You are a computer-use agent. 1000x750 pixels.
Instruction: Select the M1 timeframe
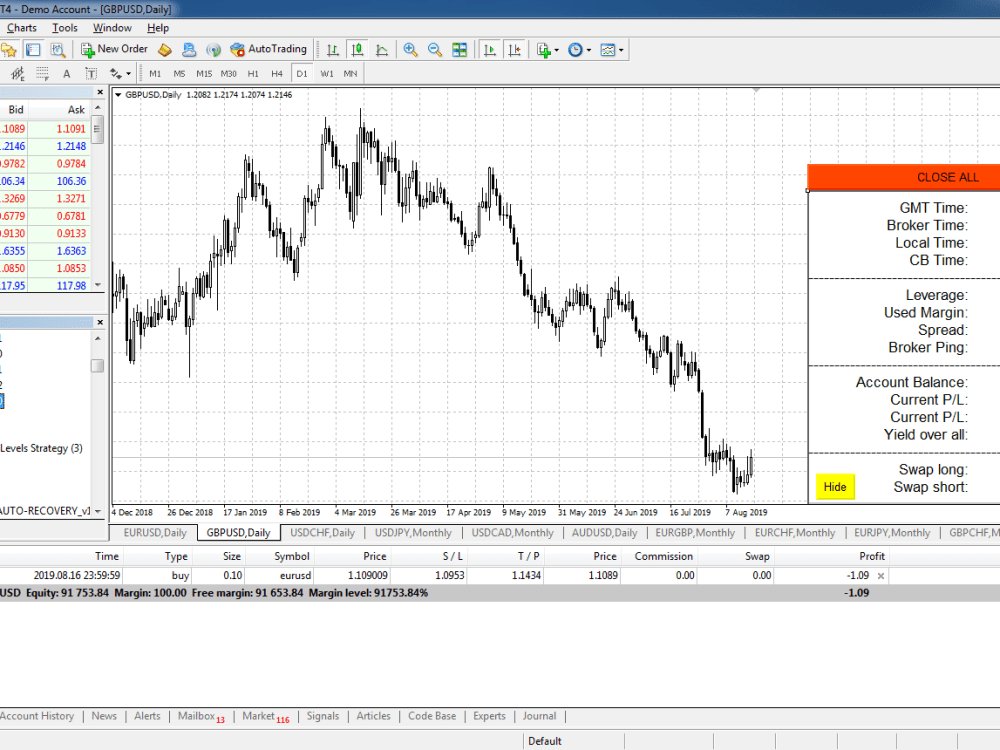coord(155,74)
